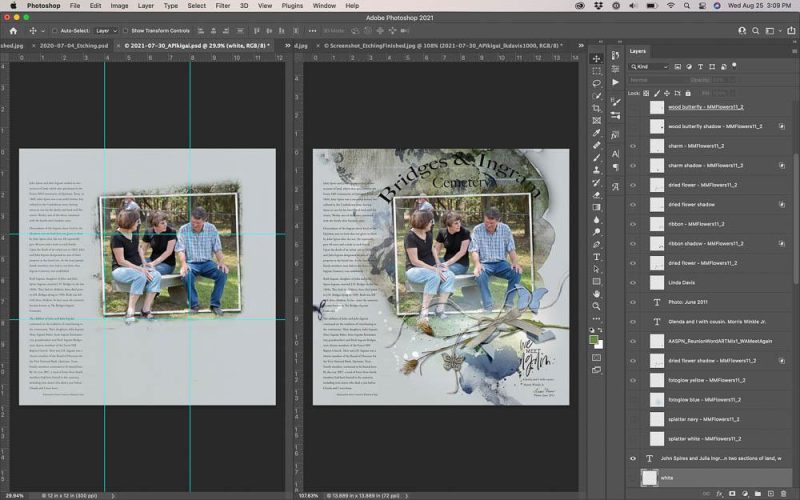
Task: Open the Kind filter dropdown in Layers
Action: coord(649,67)
